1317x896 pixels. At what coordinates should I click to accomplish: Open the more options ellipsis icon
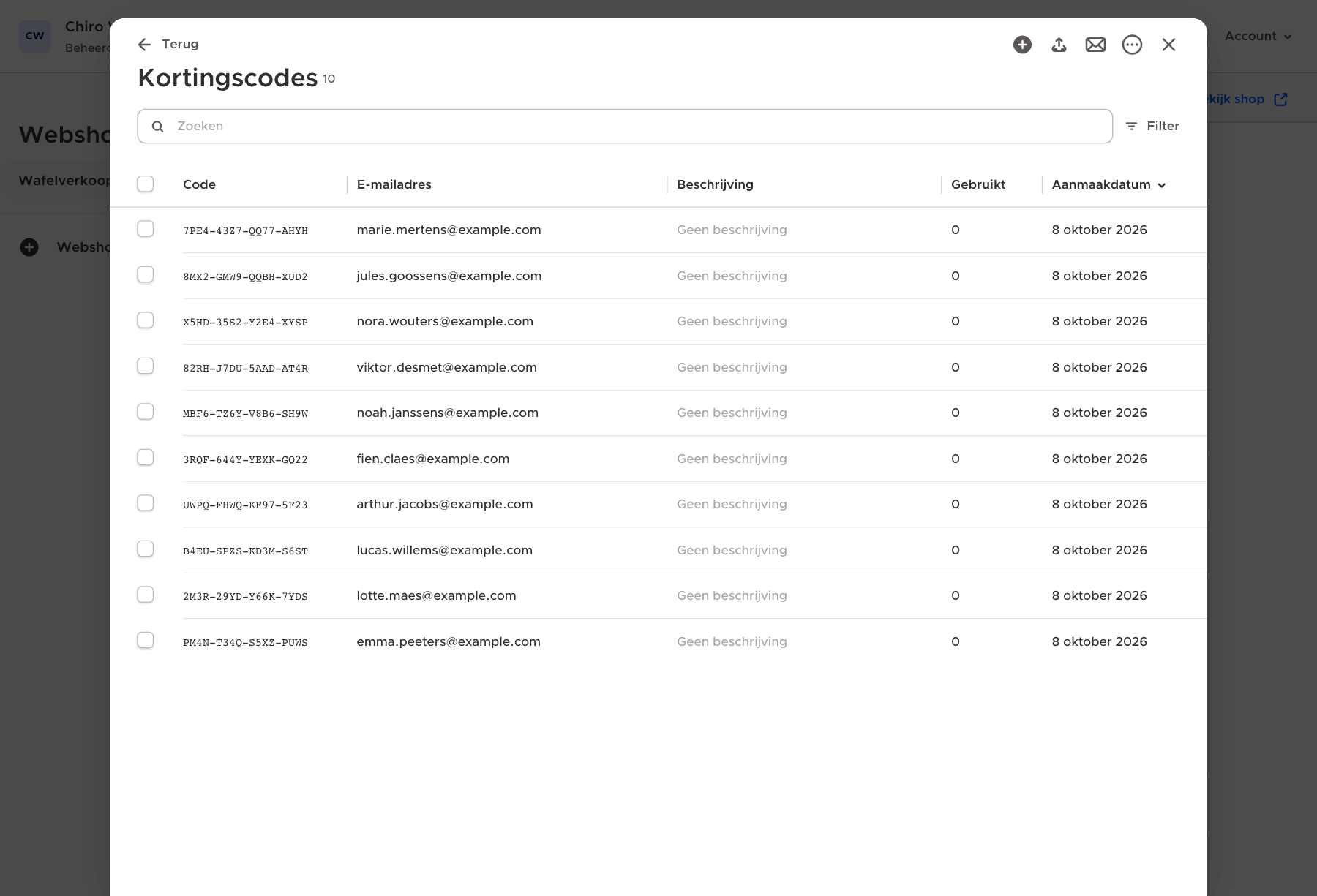click(1132, 45)
